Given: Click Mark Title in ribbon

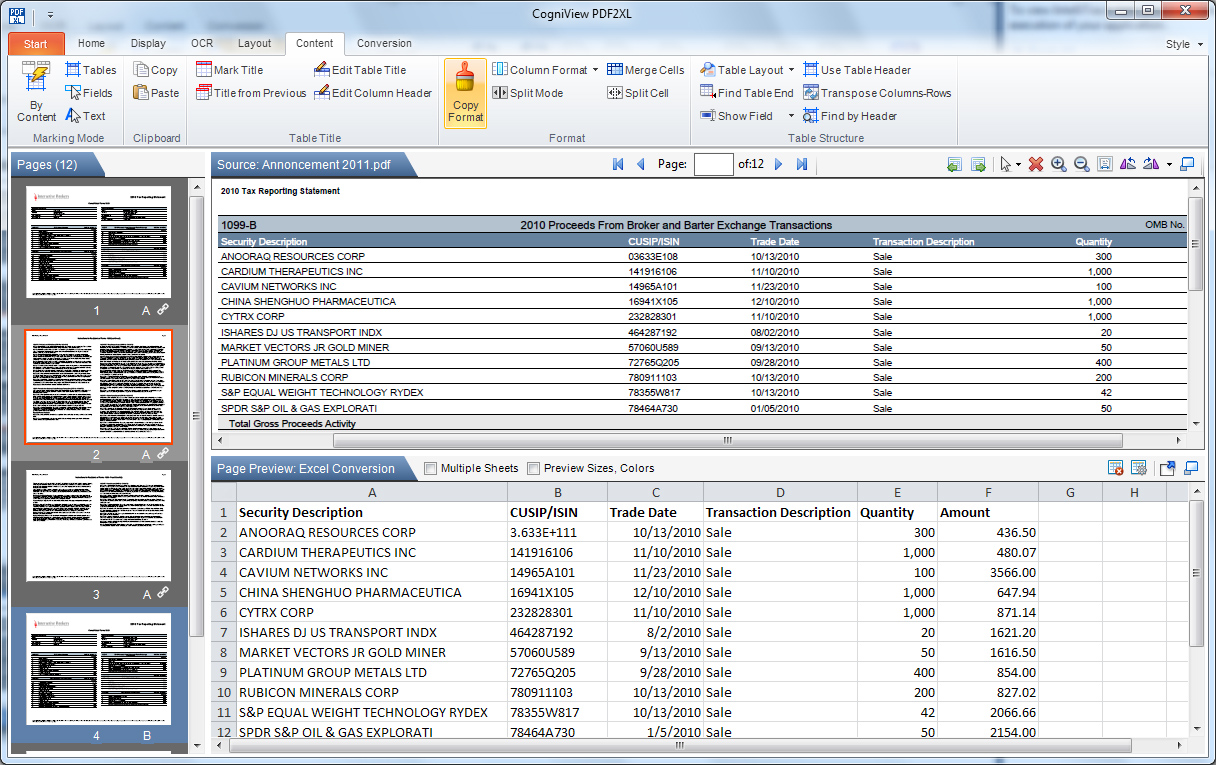Looking at the screenshot, I should point(229,70).
